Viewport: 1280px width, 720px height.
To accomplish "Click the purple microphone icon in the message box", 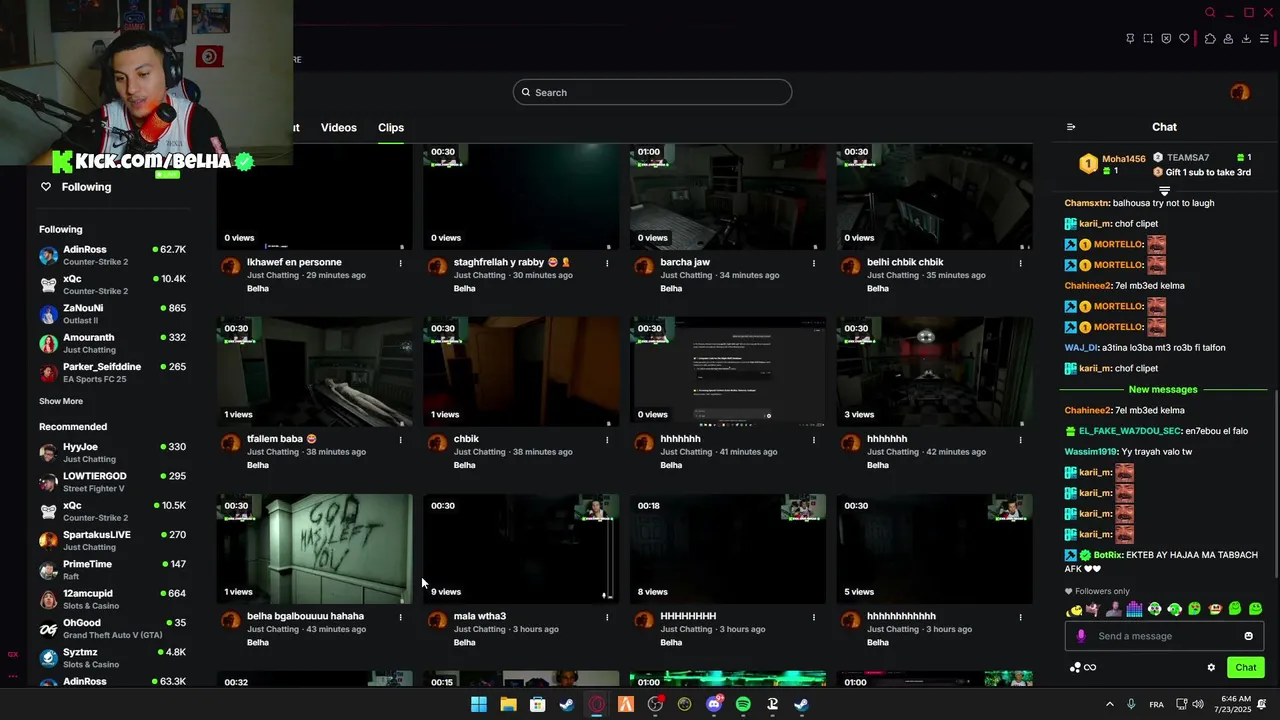I will pyautogui.click(x=1081, y=636).
